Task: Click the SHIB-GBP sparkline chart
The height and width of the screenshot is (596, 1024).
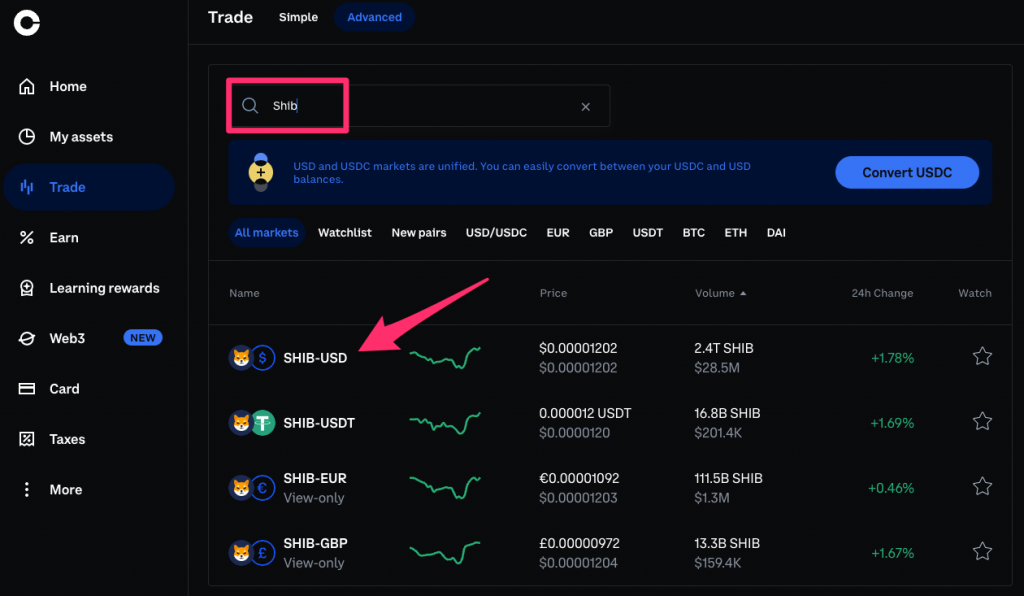Action: pyautogui.click(x=445, y=553)
